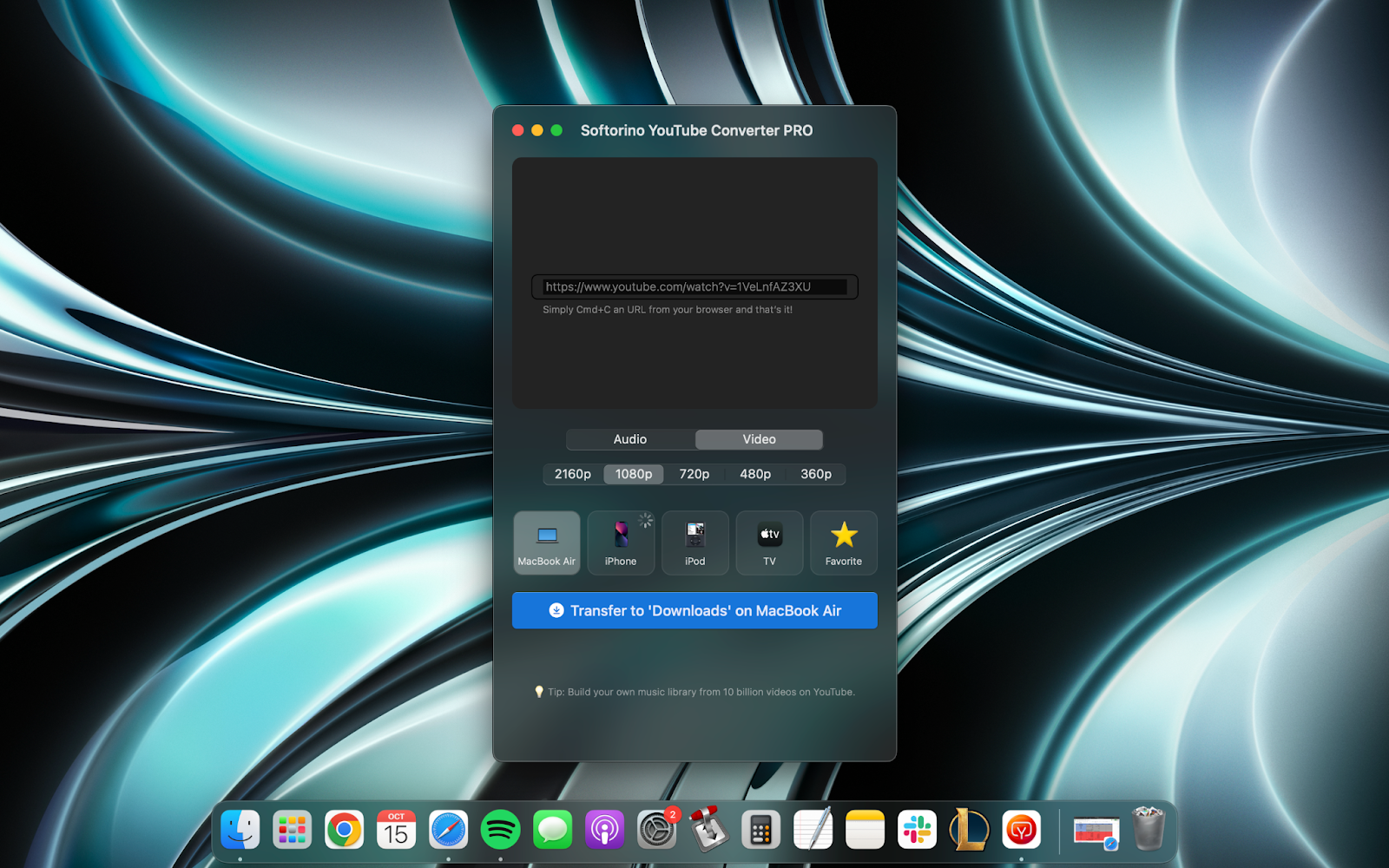Click the 'Simply Cmd+C an URL' hint text
1389x868 pixels.
tap(668, 310)
